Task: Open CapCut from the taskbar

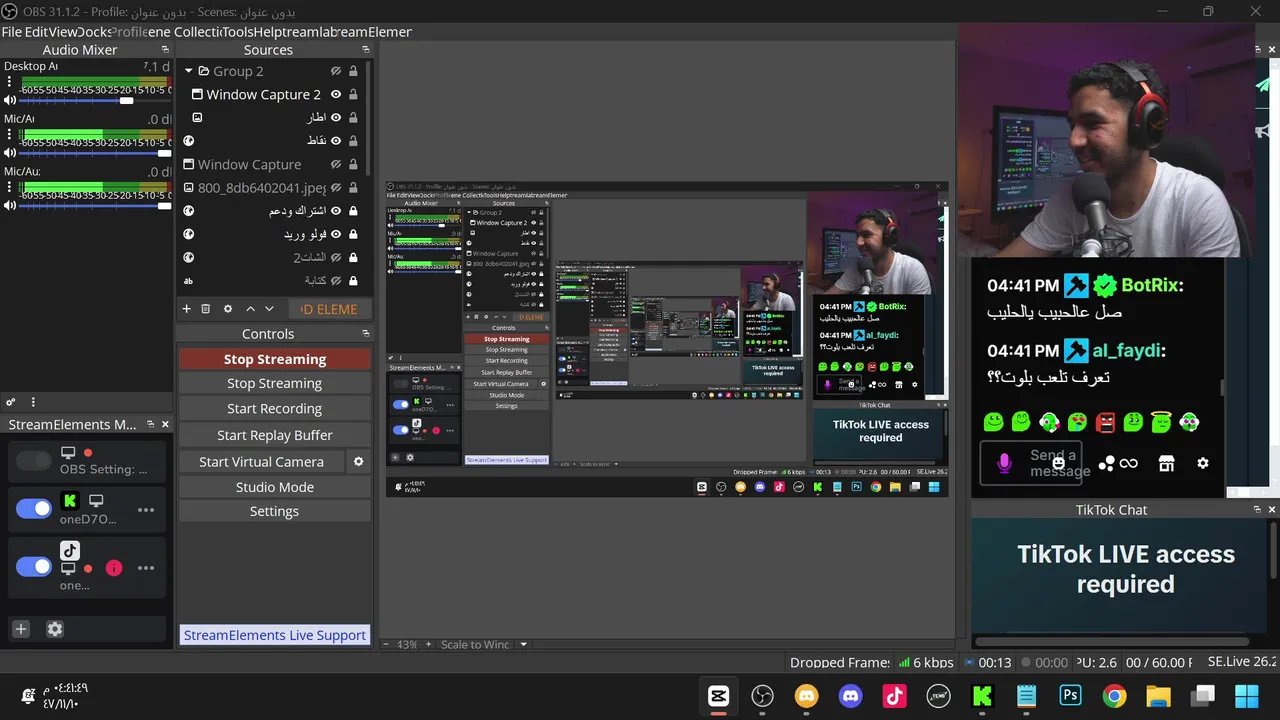Action: coord(719,696)
